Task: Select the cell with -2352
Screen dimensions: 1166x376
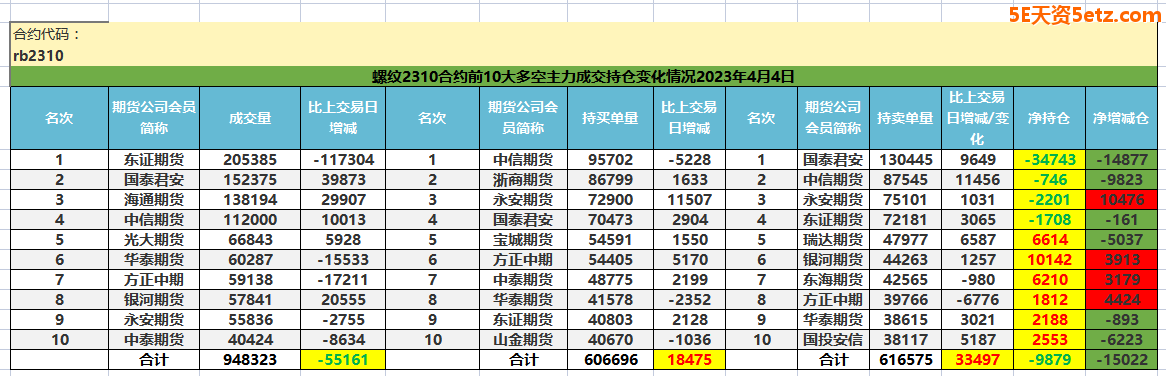Action: coord(689,300)
